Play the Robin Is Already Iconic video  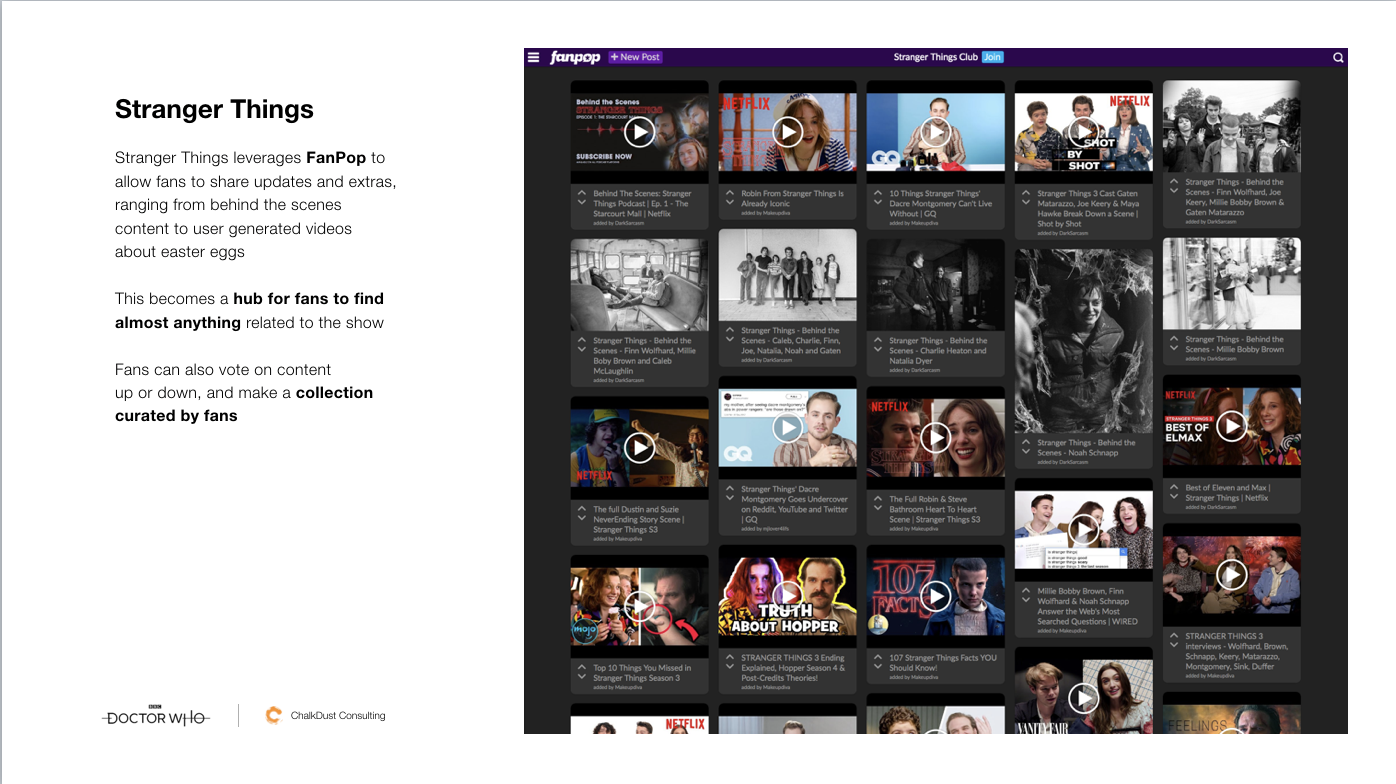787,132
